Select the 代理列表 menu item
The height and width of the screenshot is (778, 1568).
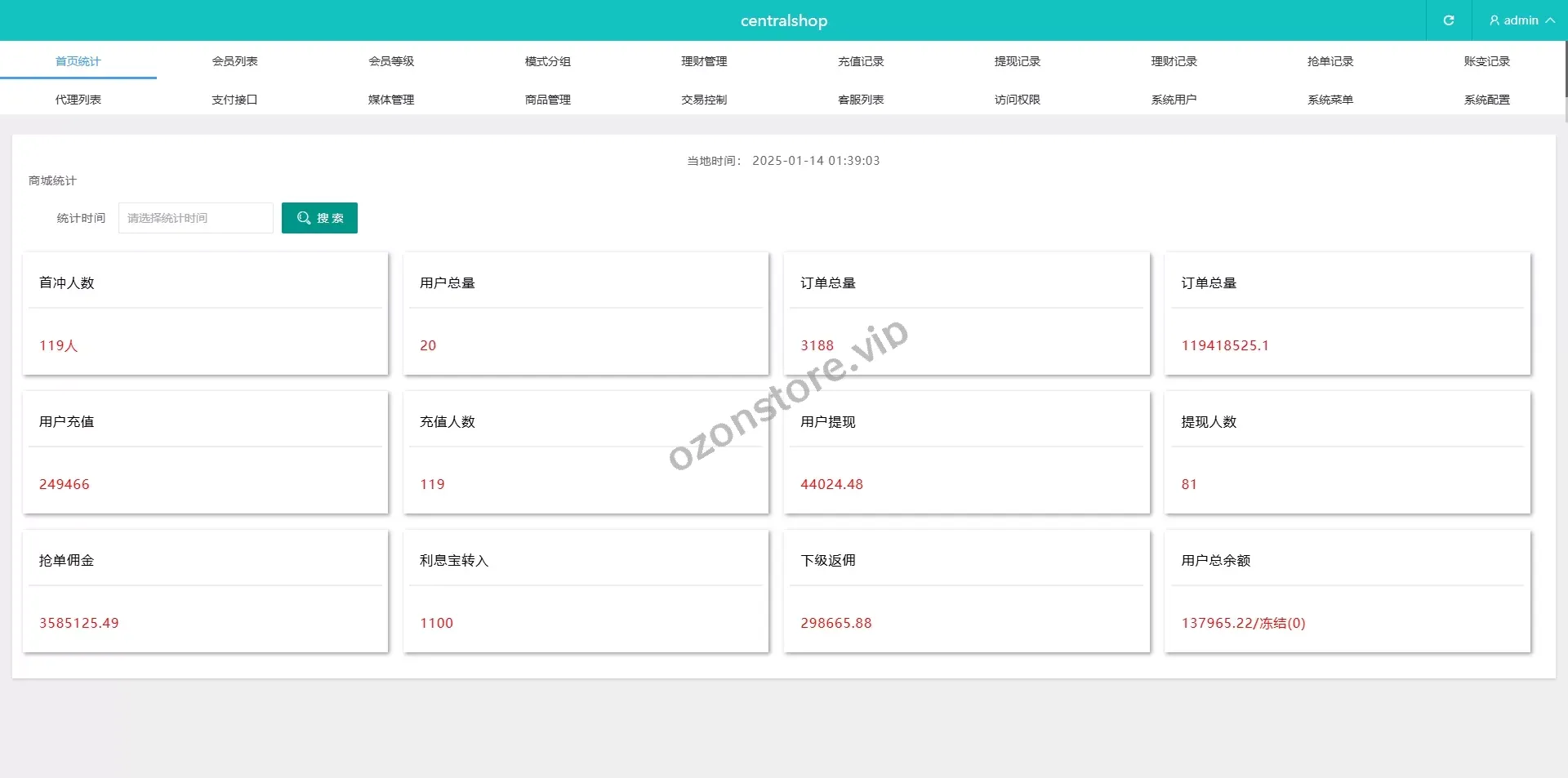[78, 100]
